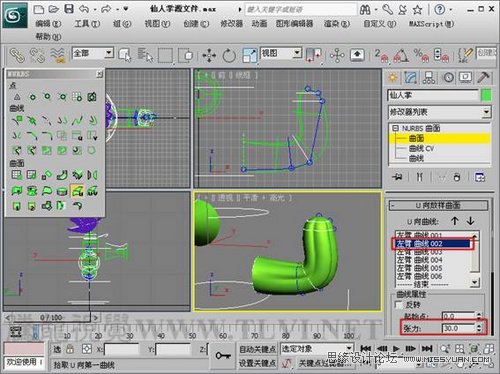Toggle 2D Snaps button

click(x=381, y=55)
